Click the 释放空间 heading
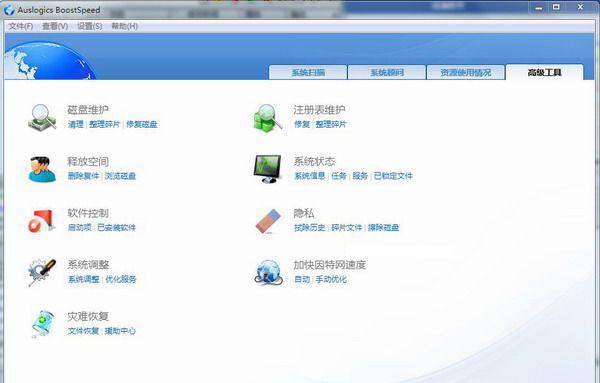The image size is (600, 383). [x=88, y=161]
